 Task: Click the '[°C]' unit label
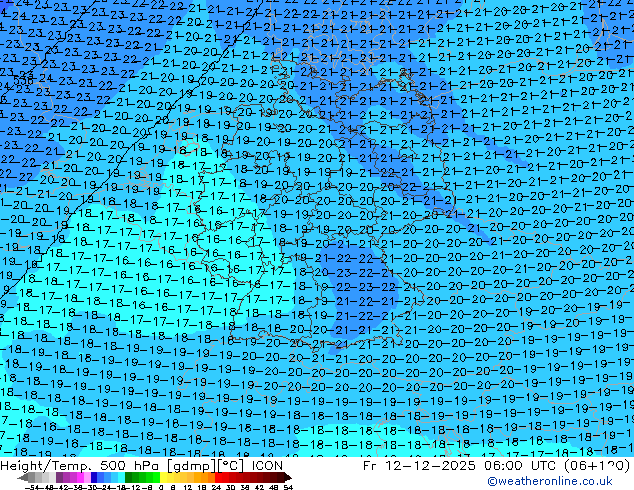coord(231,466)
